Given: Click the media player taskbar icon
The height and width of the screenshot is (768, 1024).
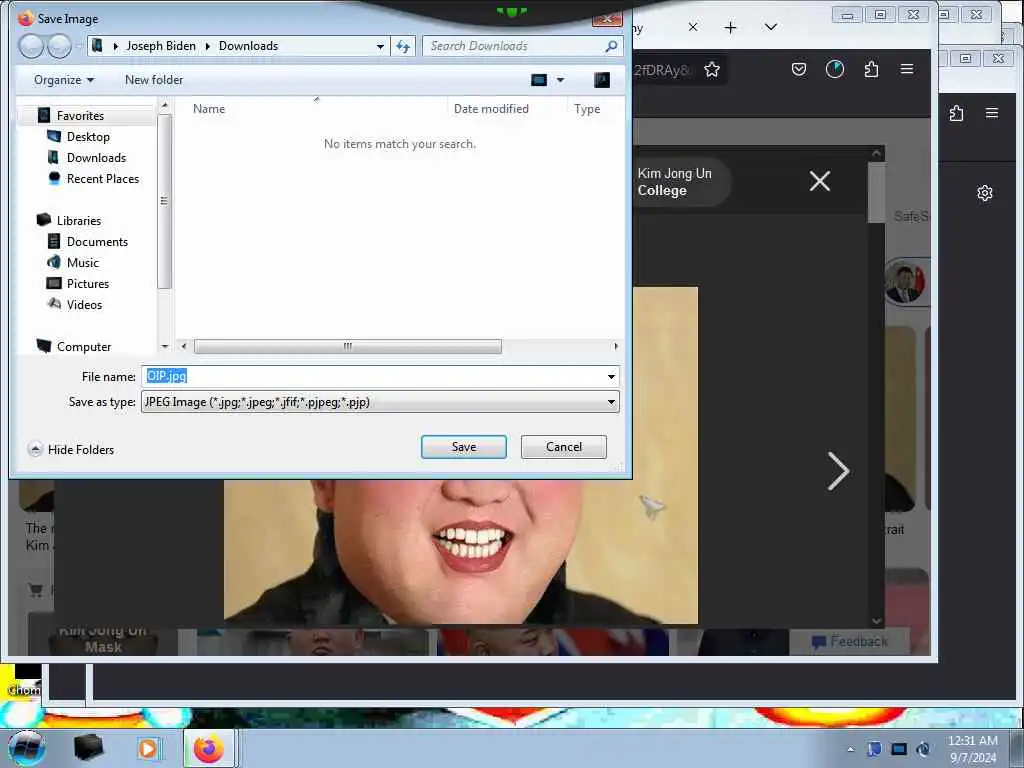Looking at the screenshot, I should [x=148, y=748].
